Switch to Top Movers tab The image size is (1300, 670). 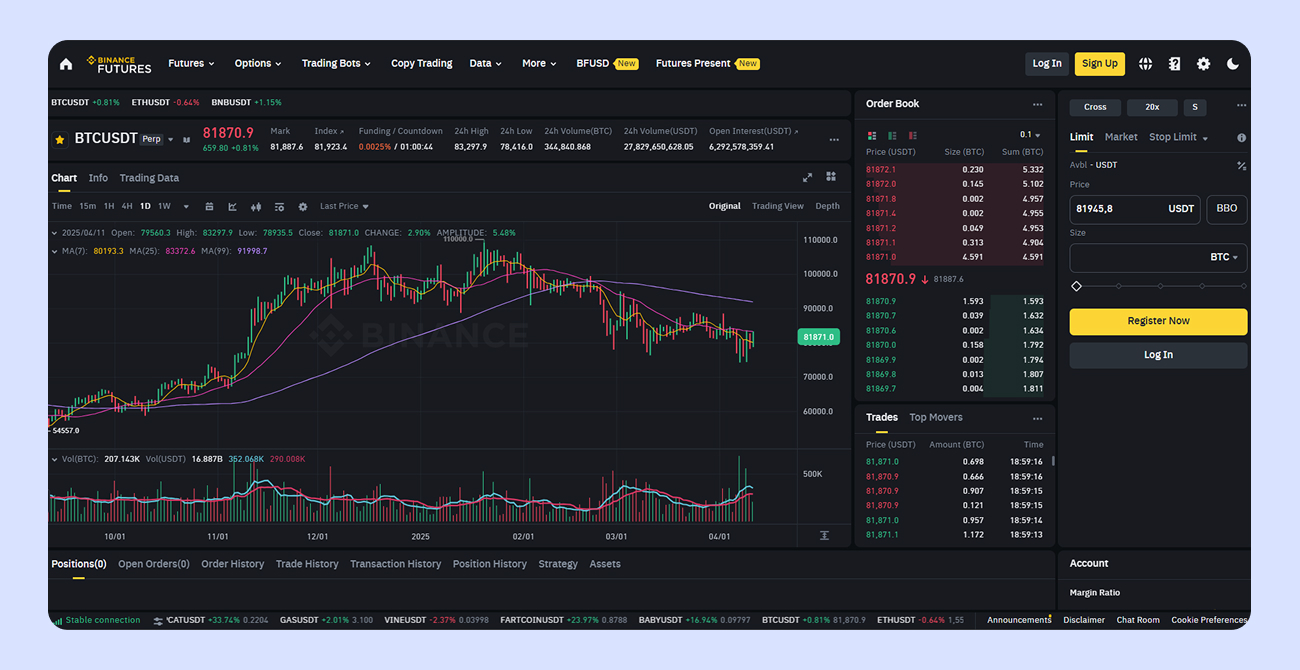(936, 418)
